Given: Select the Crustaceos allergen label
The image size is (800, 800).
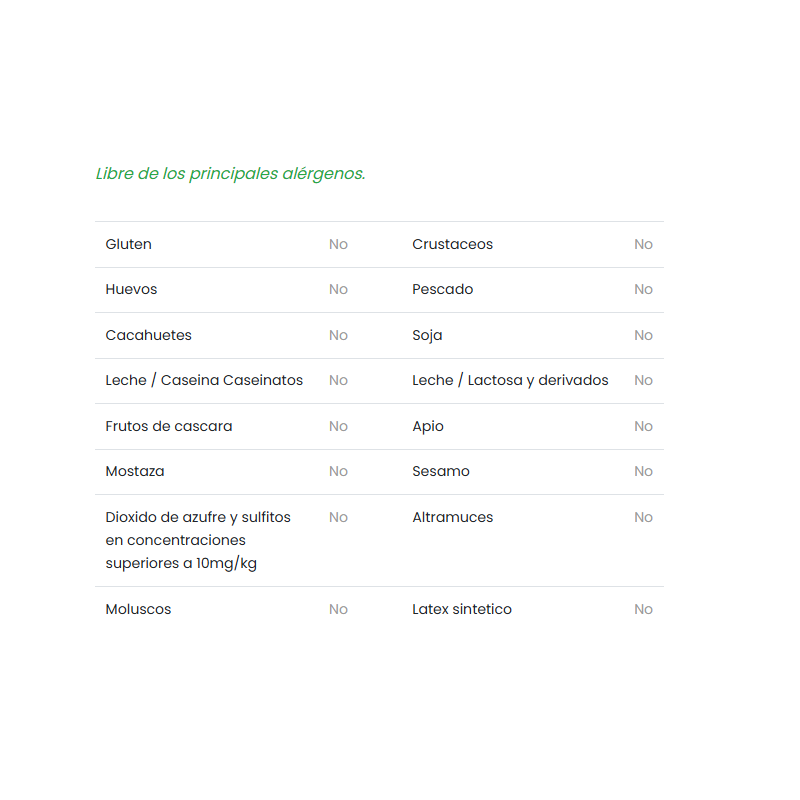Looking at the screenshot, I should point(452,244).
